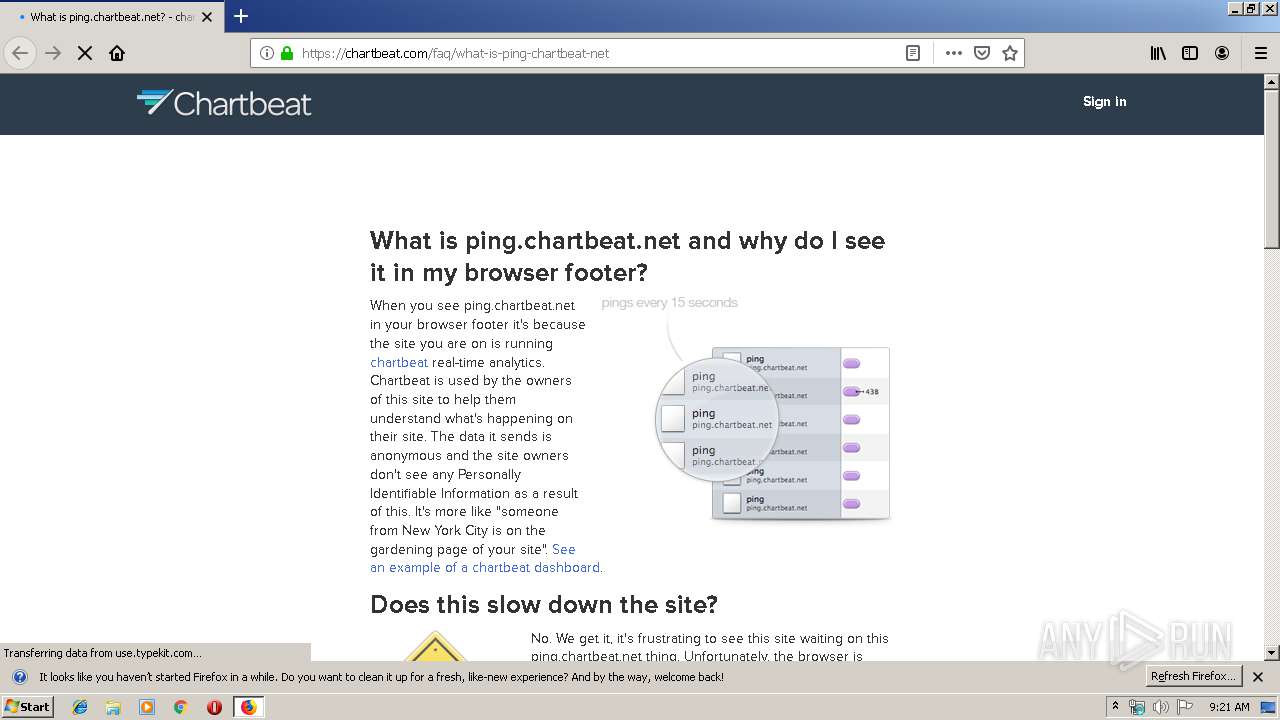Open the Firefox home page
The height and width of the screenshot is (720, 1280).
117,53
